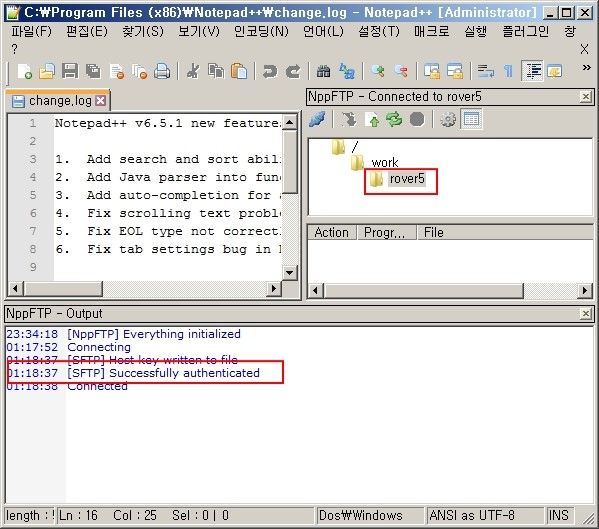Close the change.log tab with its red X
Image resolution: width=599 pixels, height=529 pixels.
[x=100, y=101]
